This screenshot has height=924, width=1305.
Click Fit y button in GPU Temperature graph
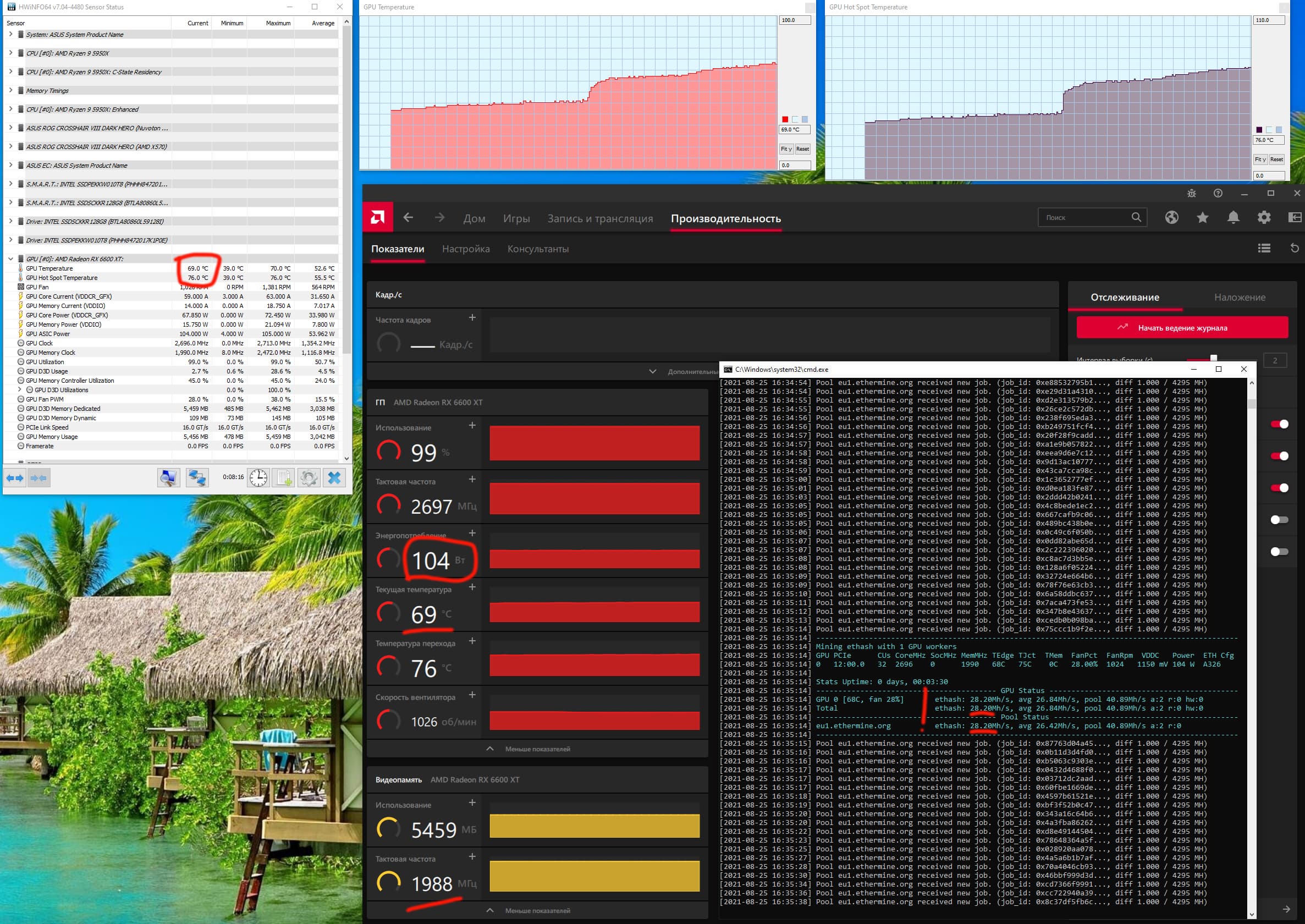tap(786, 149)
